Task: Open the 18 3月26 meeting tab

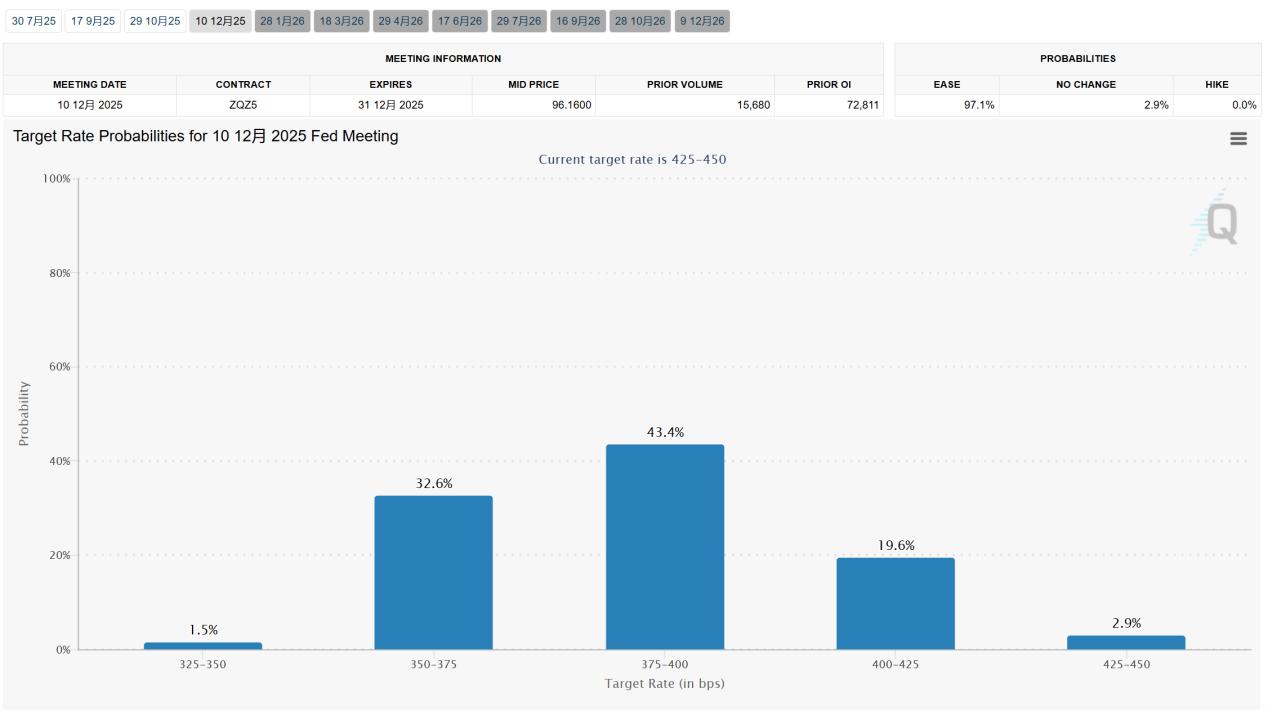Action: coord(342,21)
